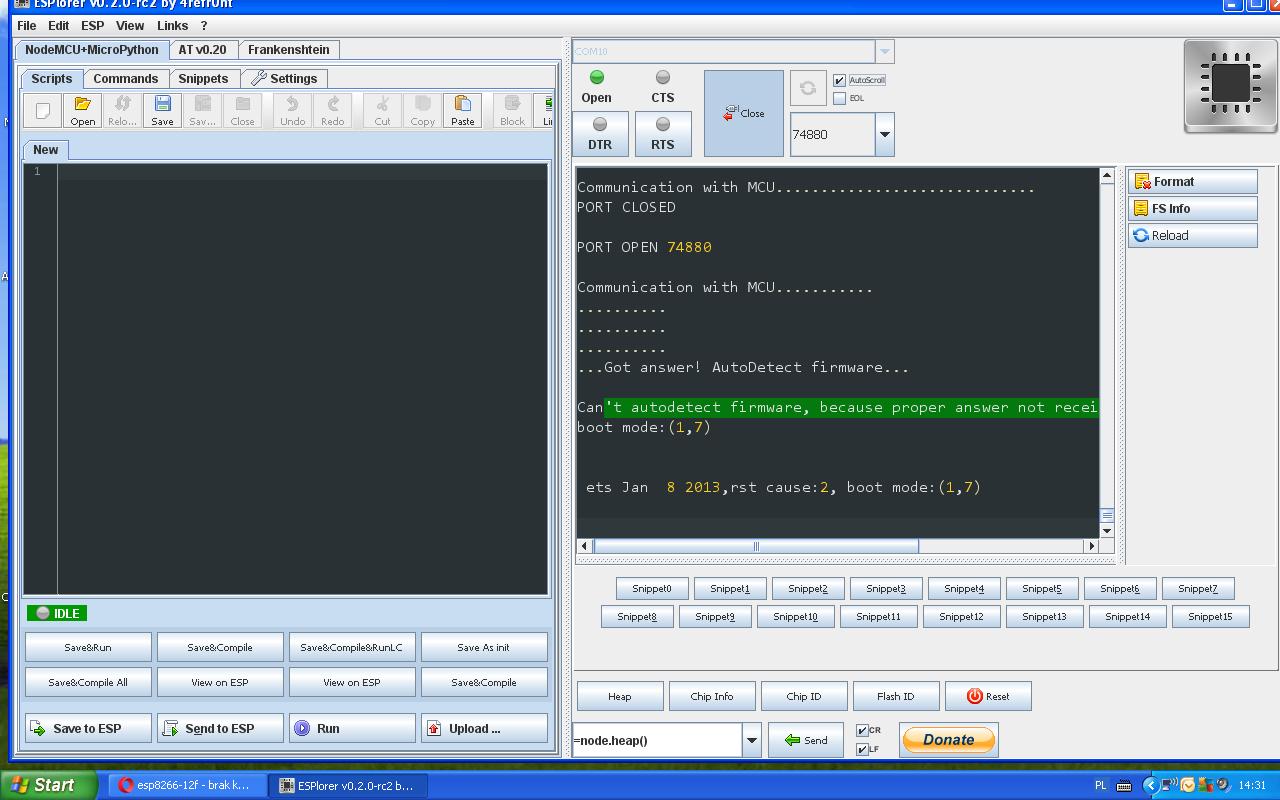This screenshot has height=800, width=1280.
Task: Click the Save to ESP button
Action: coord(88,728)
